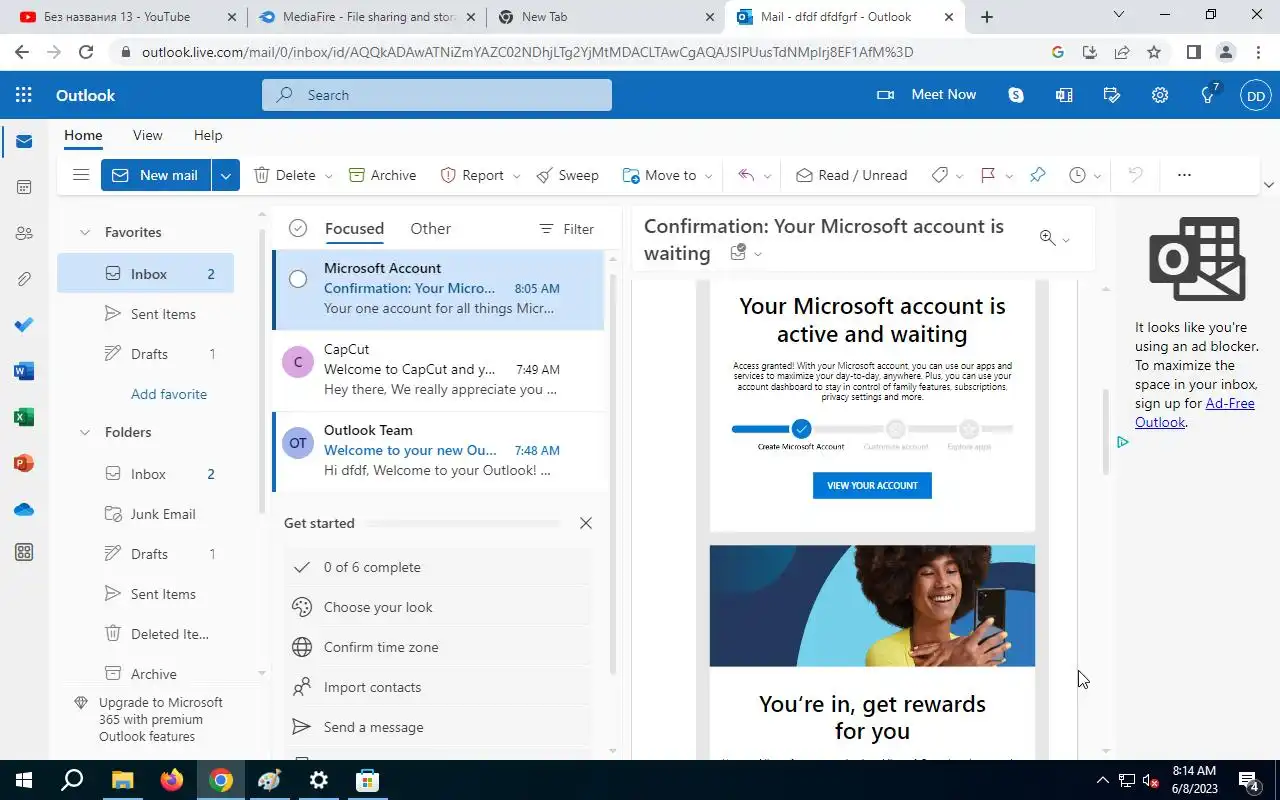1280x800 pixels.
Task: Click the reading pane vertical scrollbar
Action: (1106, 432)
